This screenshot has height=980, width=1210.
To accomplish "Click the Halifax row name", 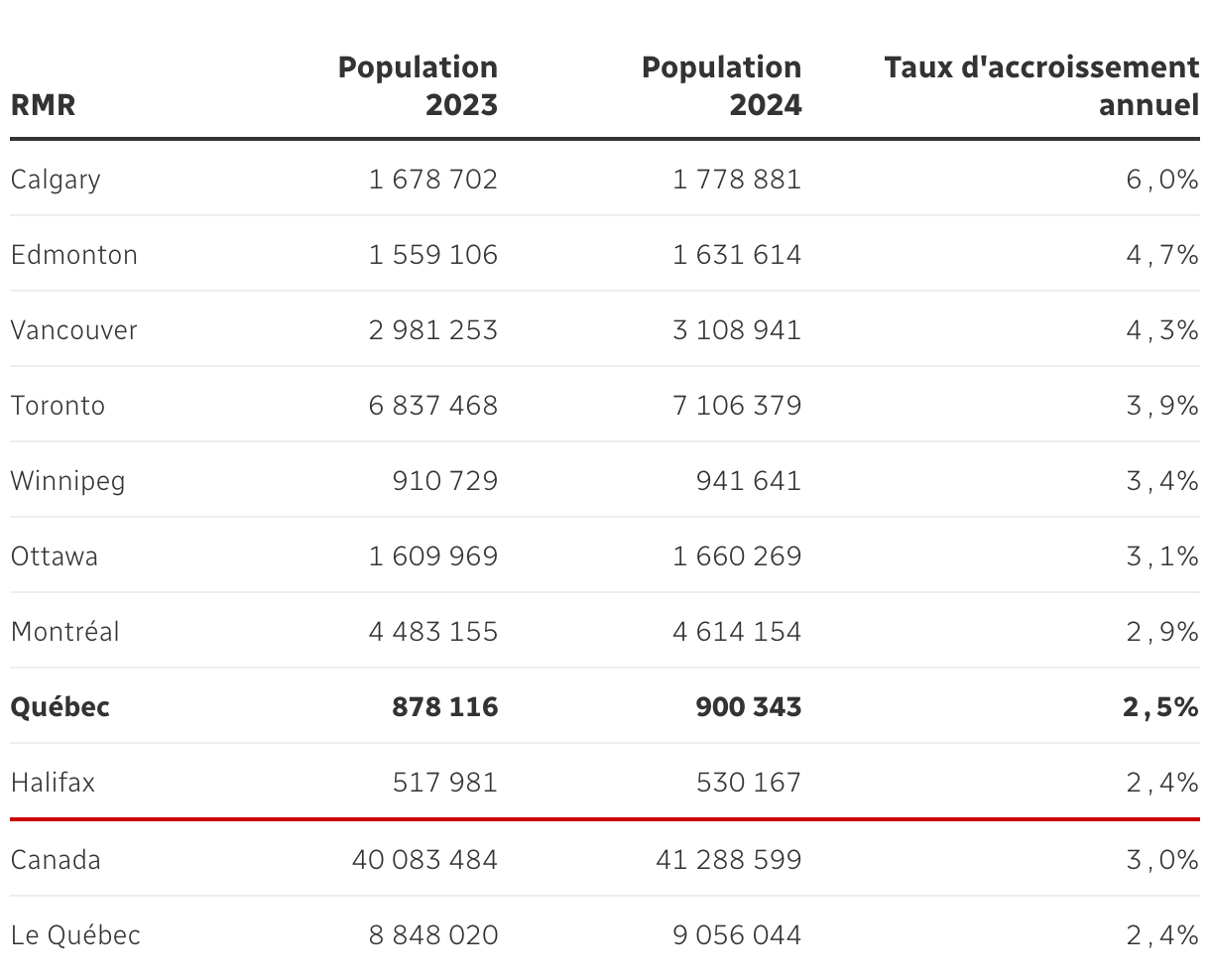I will [x=54, y=783].
